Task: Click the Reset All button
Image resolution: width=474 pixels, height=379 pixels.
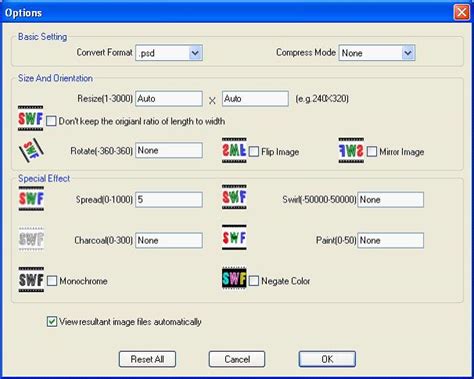Action: point(147,359)
